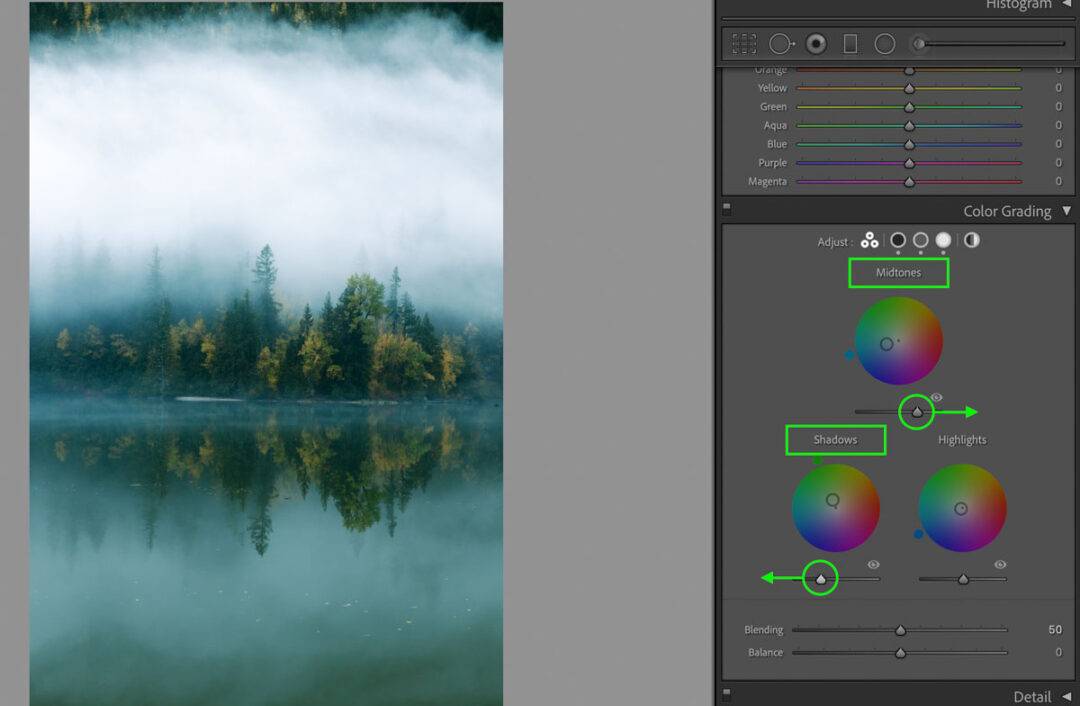Select the Red Eye Correction tool
This screenshot has height=706, width=1080.
coord(815,43)
